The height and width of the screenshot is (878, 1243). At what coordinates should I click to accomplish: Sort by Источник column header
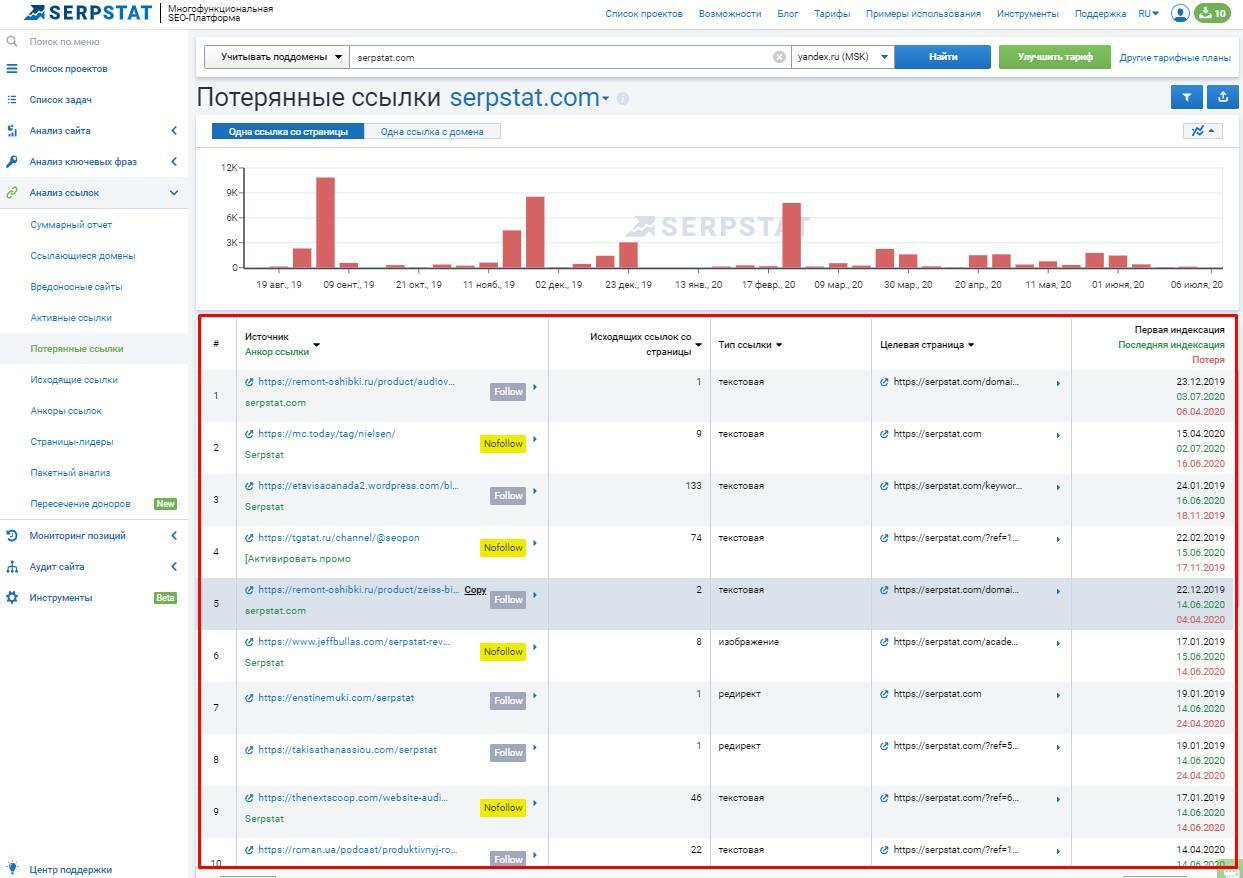267,337
